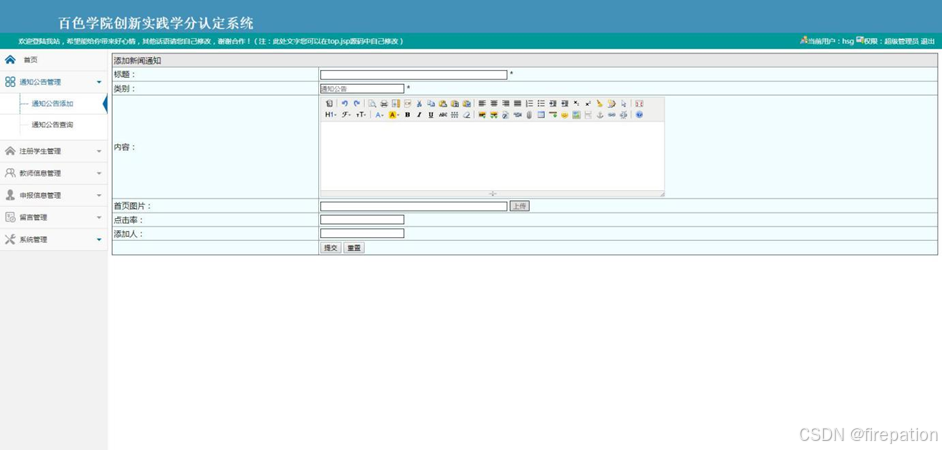Apply superscript formatting

point(588,103)
